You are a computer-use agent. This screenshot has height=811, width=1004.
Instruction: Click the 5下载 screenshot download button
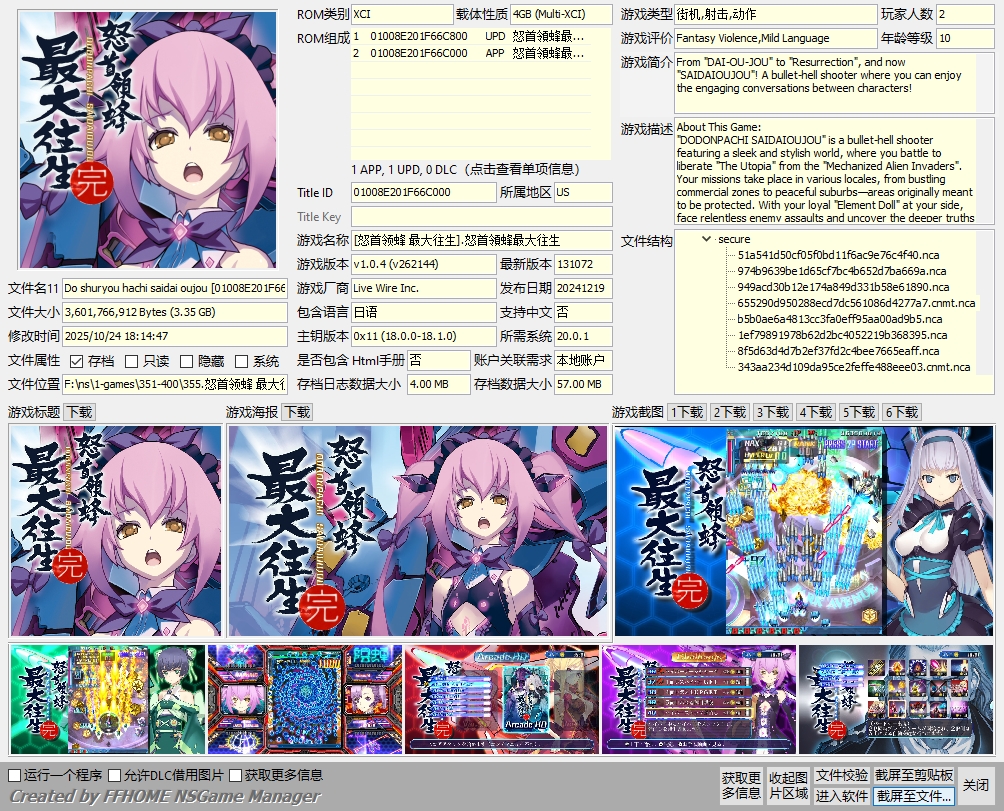click(x=859, y=412)
